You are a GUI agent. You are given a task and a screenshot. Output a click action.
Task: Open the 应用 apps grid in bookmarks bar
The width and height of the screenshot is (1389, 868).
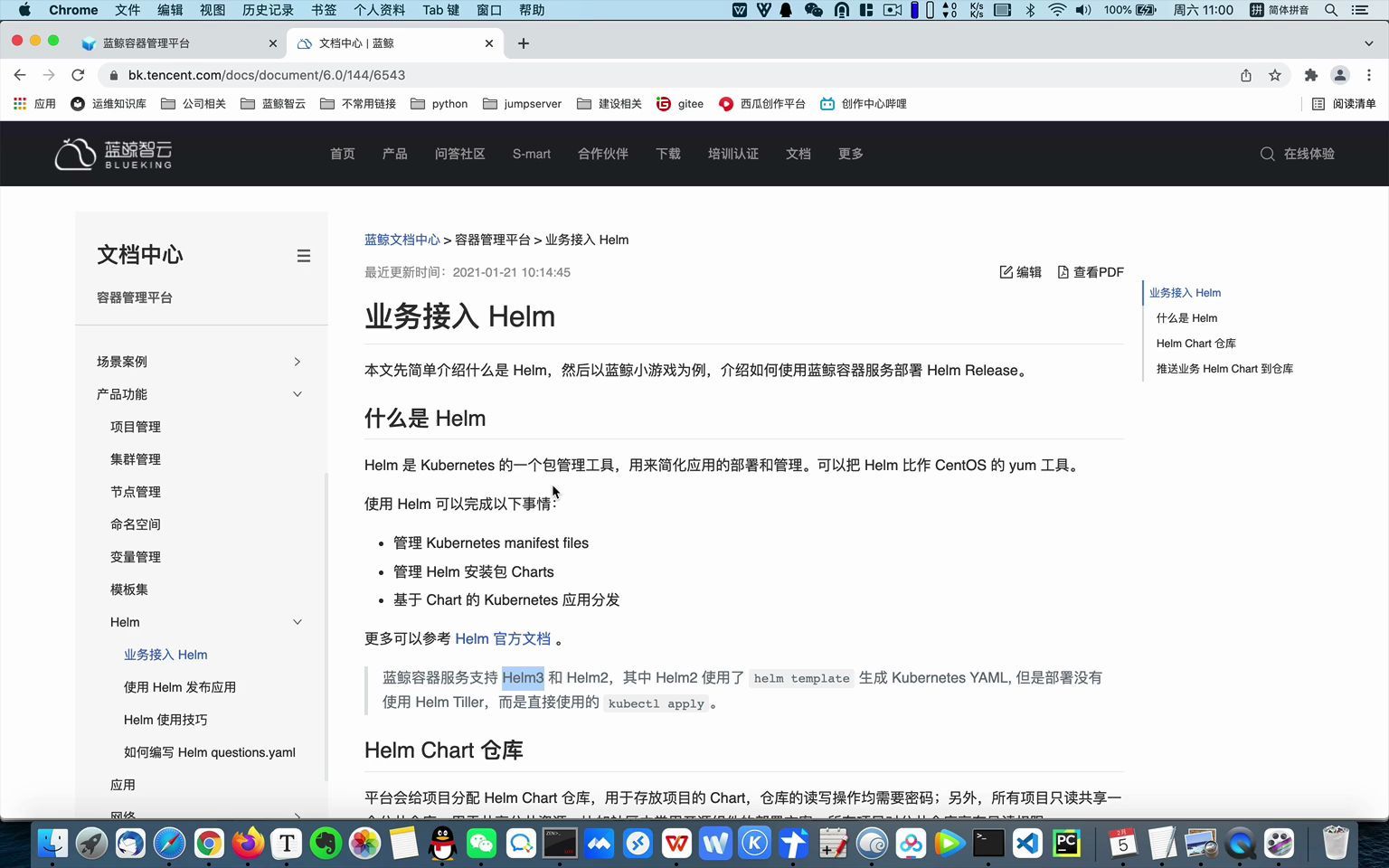34,104
